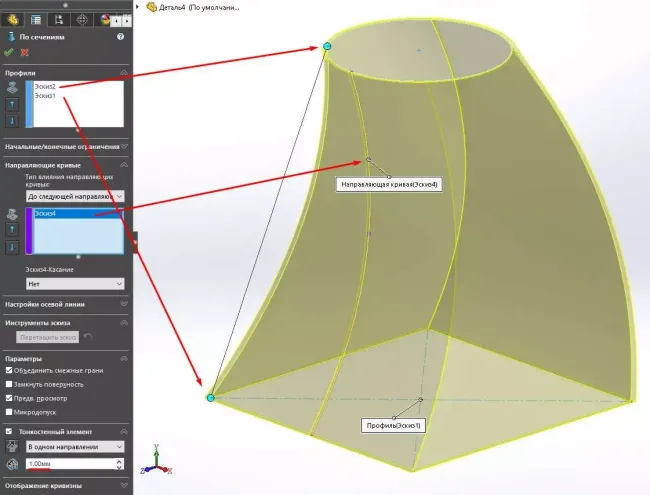This screenshot has height=495, width=650.
Task: Click the Перетащить эскиз button
Action: tap(48, 337)
